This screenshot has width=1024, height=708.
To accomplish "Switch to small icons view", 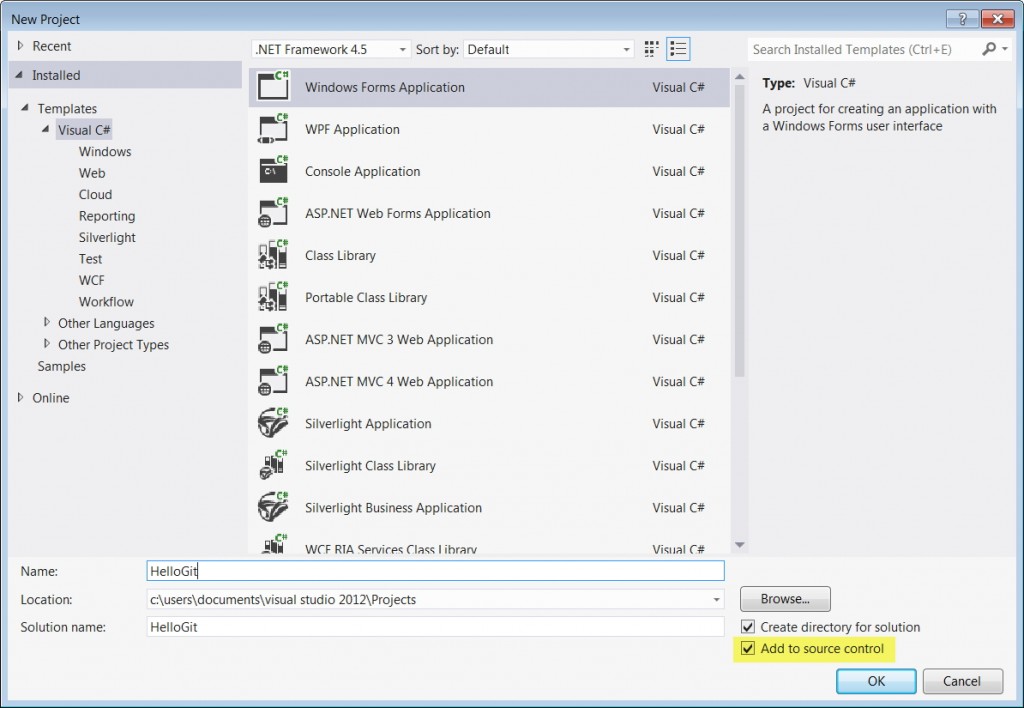I will point(651,49).
